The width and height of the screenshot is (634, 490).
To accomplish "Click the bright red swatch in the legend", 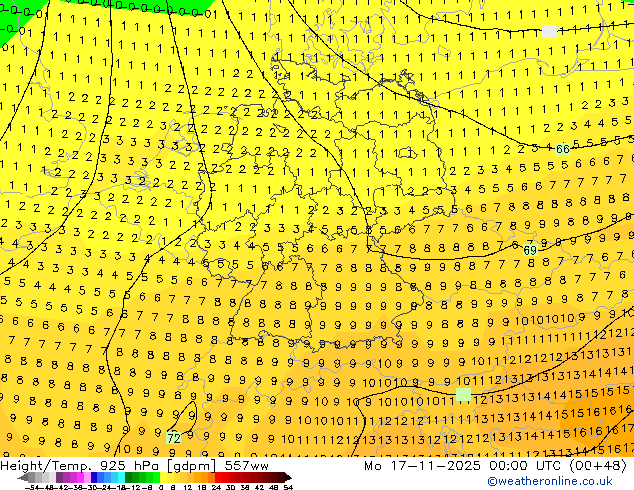I will (218, 477).
